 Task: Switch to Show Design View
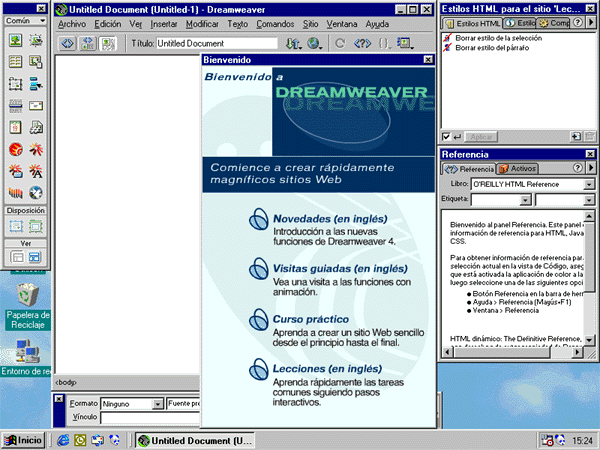(x=108, y=43)
